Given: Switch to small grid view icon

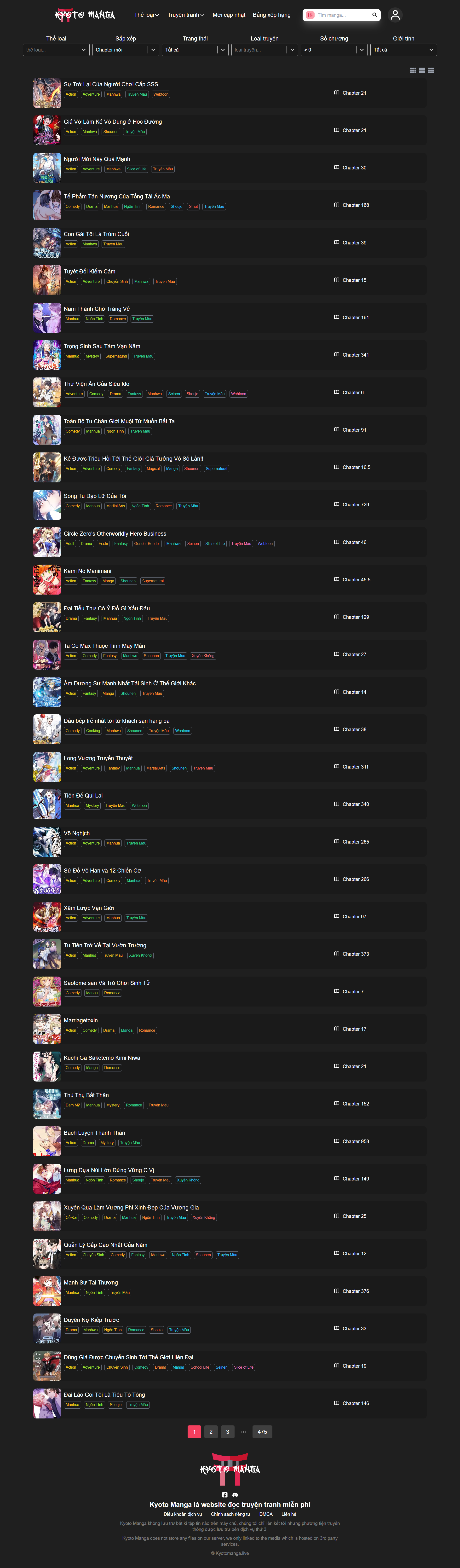Looking at the screenshot, I should point(413,71).
